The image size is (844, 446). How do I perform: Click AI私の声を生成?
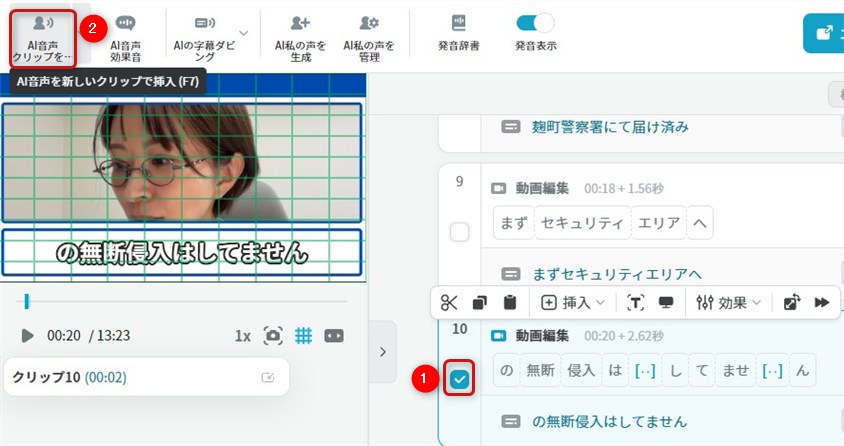(296, 37)
